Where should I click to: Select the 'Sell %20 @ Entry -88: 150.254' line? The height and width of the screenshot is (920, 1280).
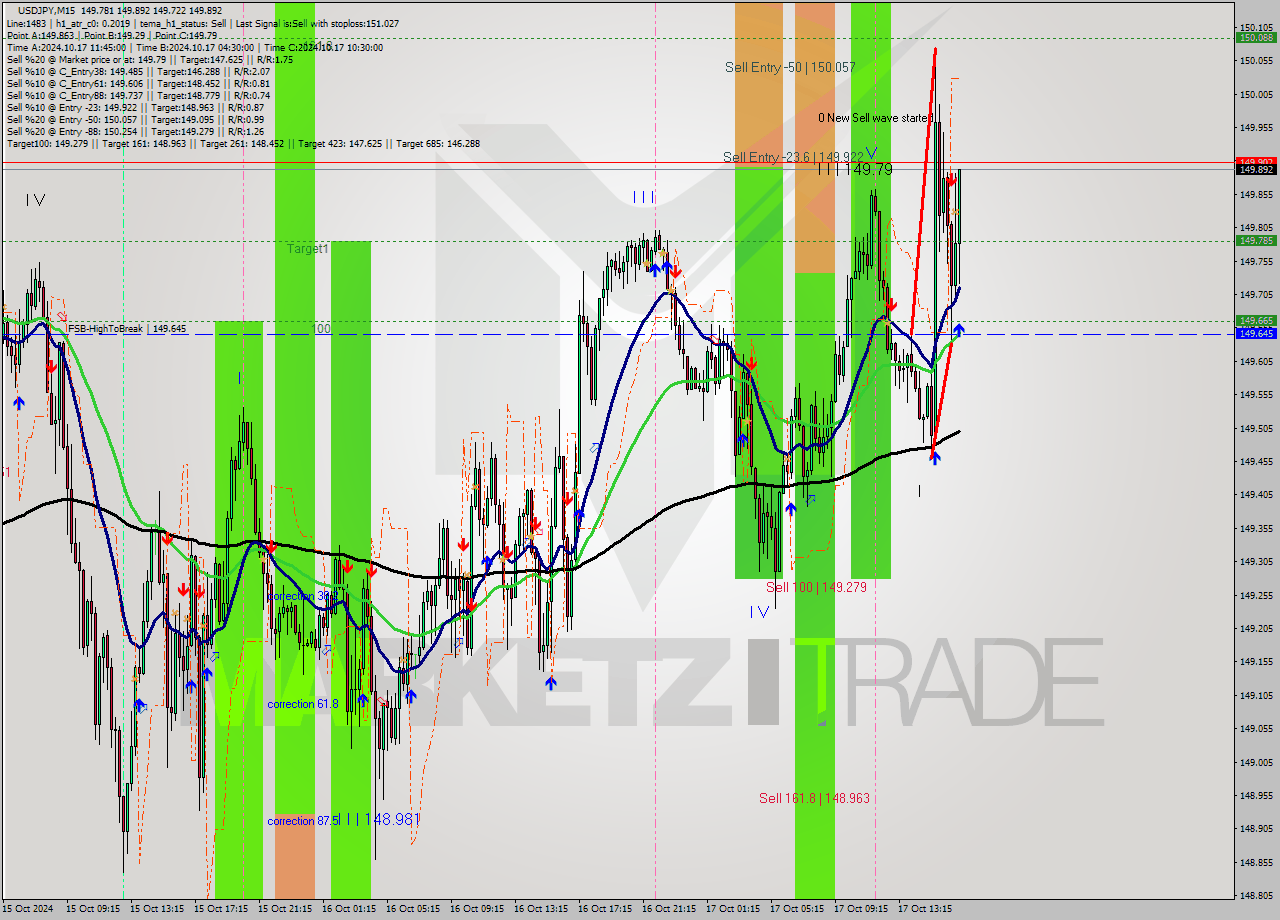[x=135, y=131]
